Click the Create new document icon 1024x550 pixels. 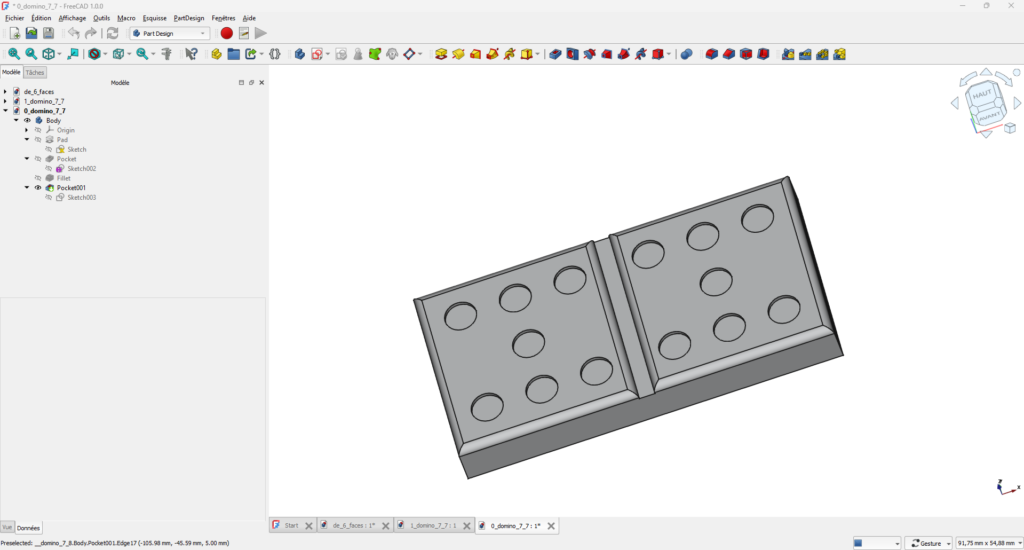click(x=15, y=33)
